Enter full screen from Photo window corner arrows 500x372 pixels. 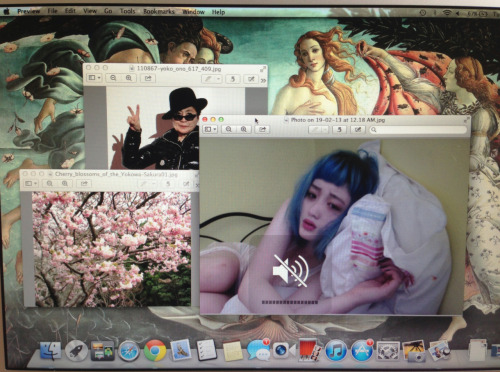(x=466, y=120)
